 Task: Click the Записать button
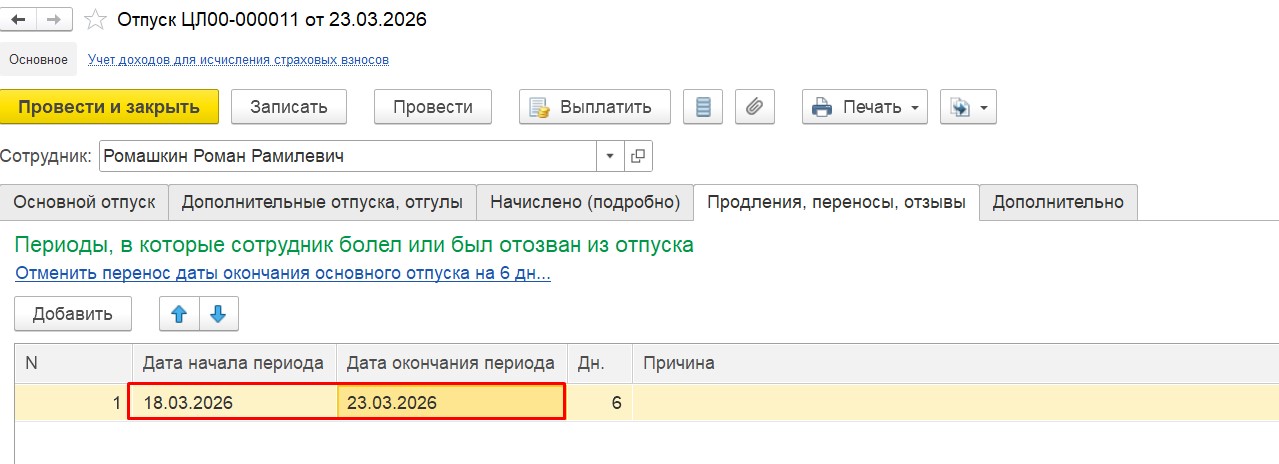(x=289, y=107)
